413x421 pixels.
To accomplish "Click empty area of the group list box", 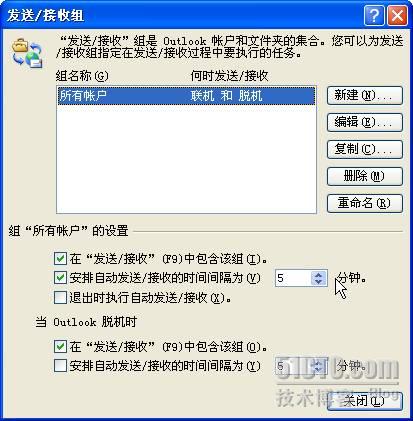I will tap(186, 159).
